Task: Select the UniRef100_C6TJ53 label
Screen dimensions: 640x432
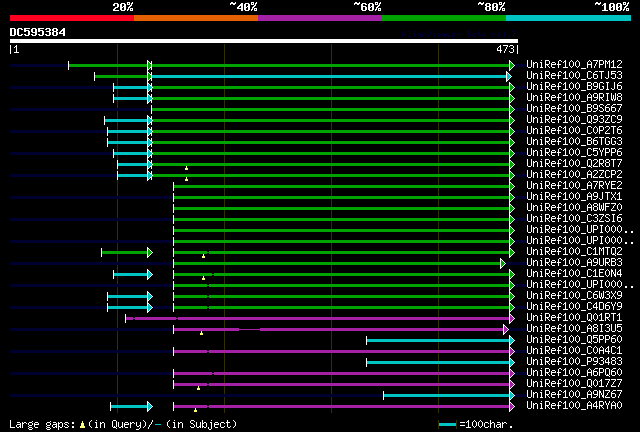Action: point(574,76)
